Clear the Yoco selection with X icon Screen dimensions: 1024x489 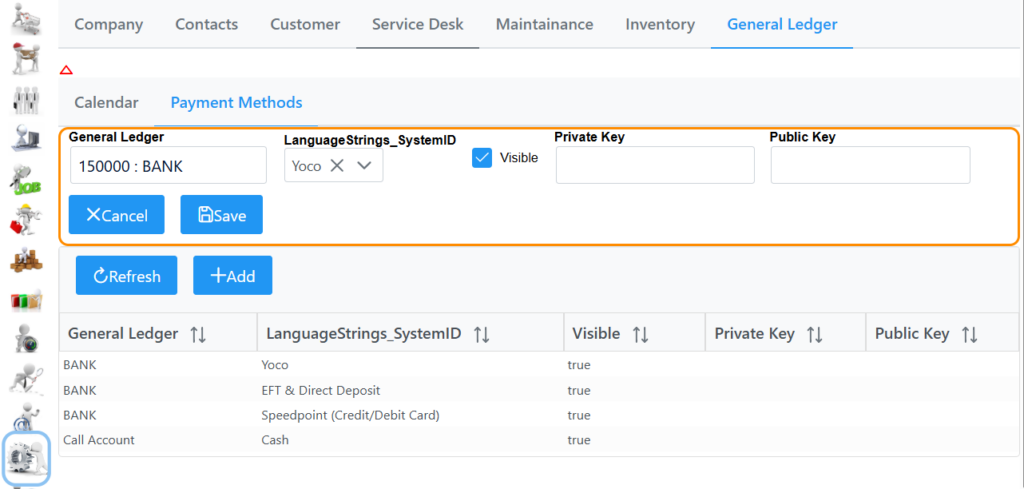(337, 166)
